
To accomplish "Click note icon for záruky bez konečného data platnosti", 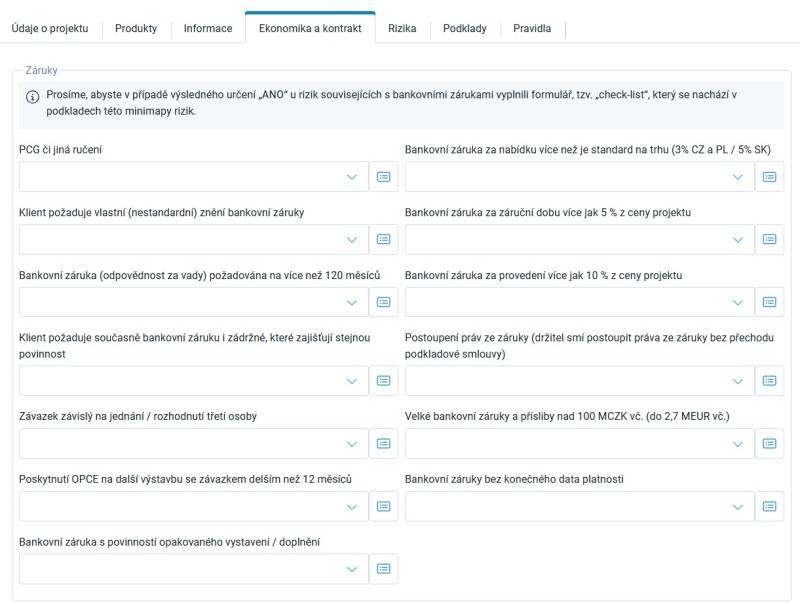I will (769, 506).
